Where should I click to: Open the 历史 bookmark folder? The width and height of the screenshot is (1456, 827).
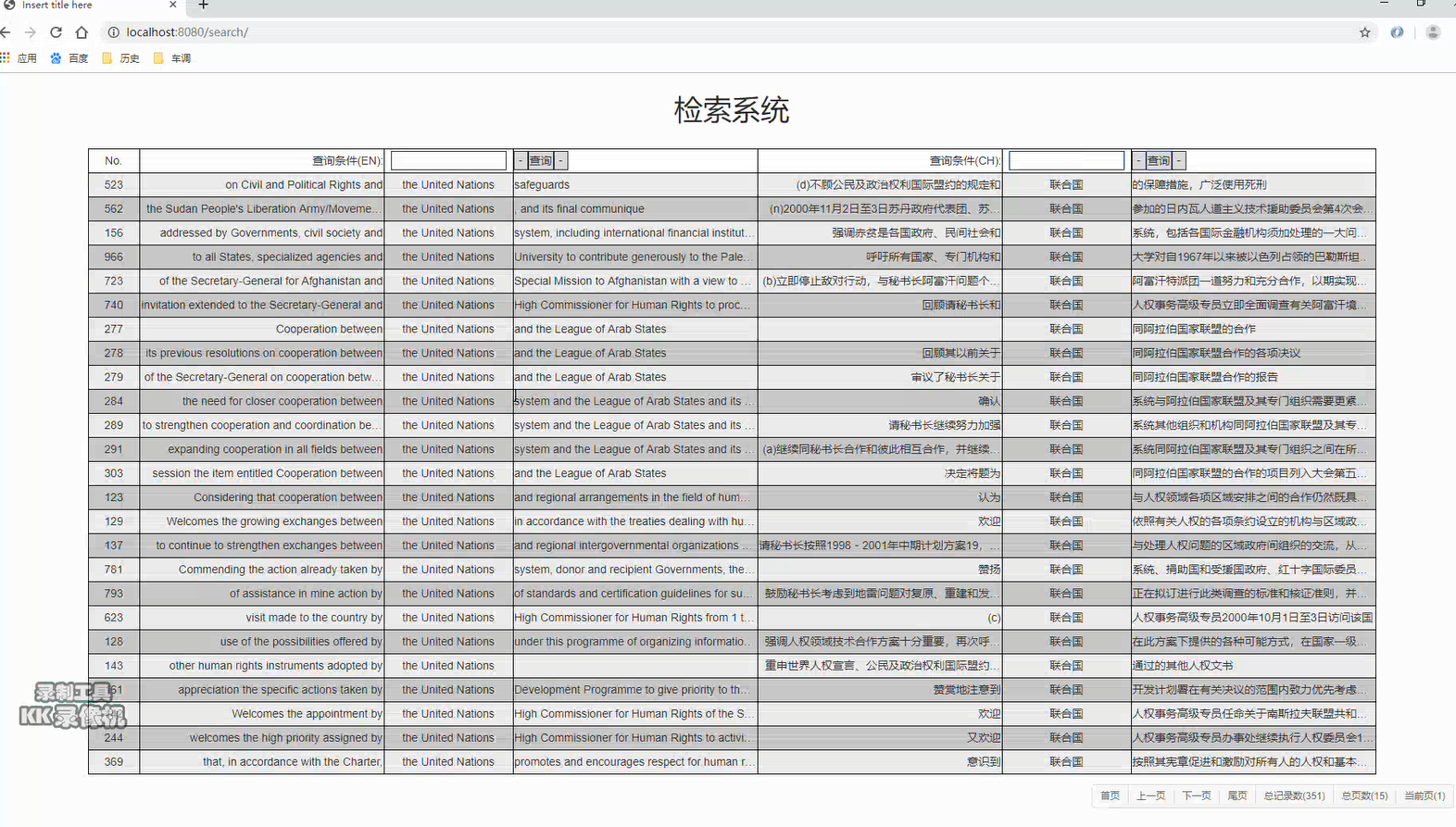tap(120, 58)
